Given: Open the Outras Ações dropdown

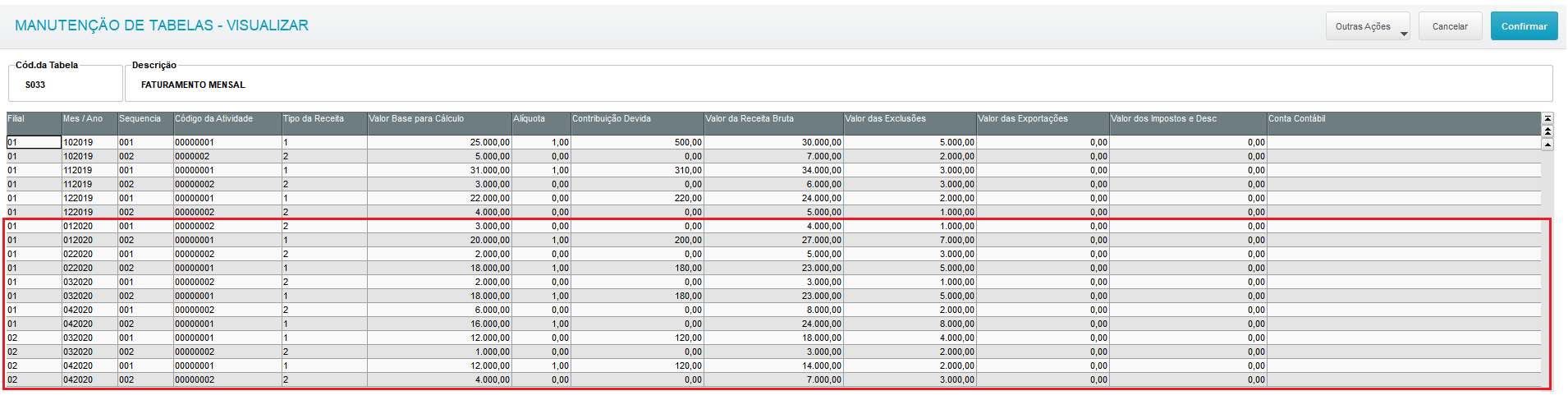Looking at the screenshot, I should (1368, 26).
